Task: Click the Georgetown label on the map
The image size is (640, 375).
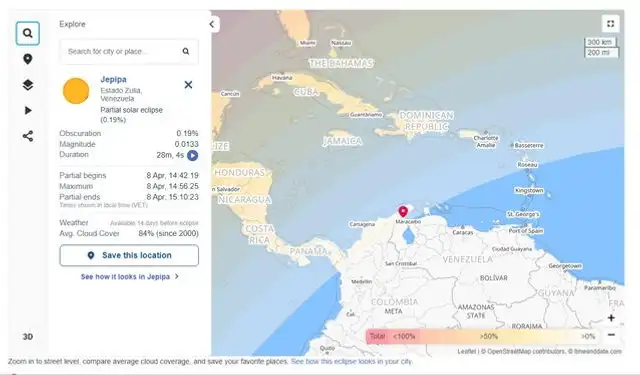Action: (x=565, y=266)
